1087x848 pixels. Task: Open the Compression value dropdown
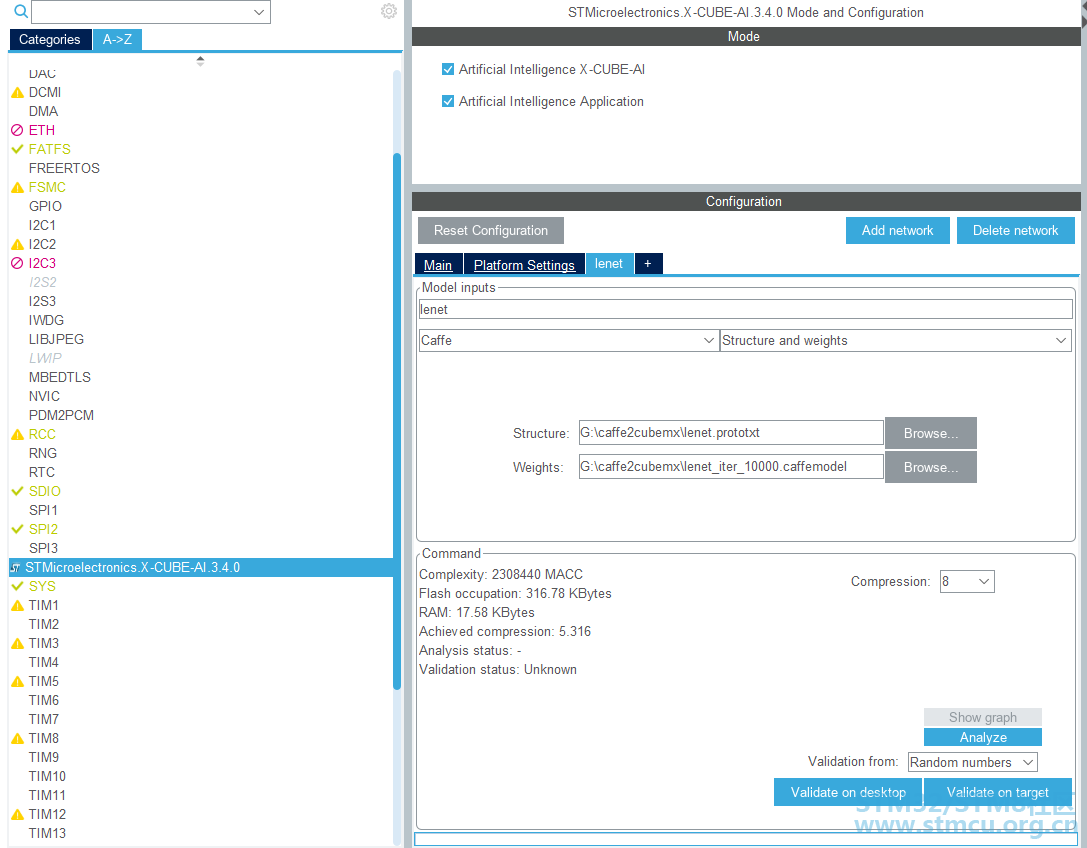984,581
